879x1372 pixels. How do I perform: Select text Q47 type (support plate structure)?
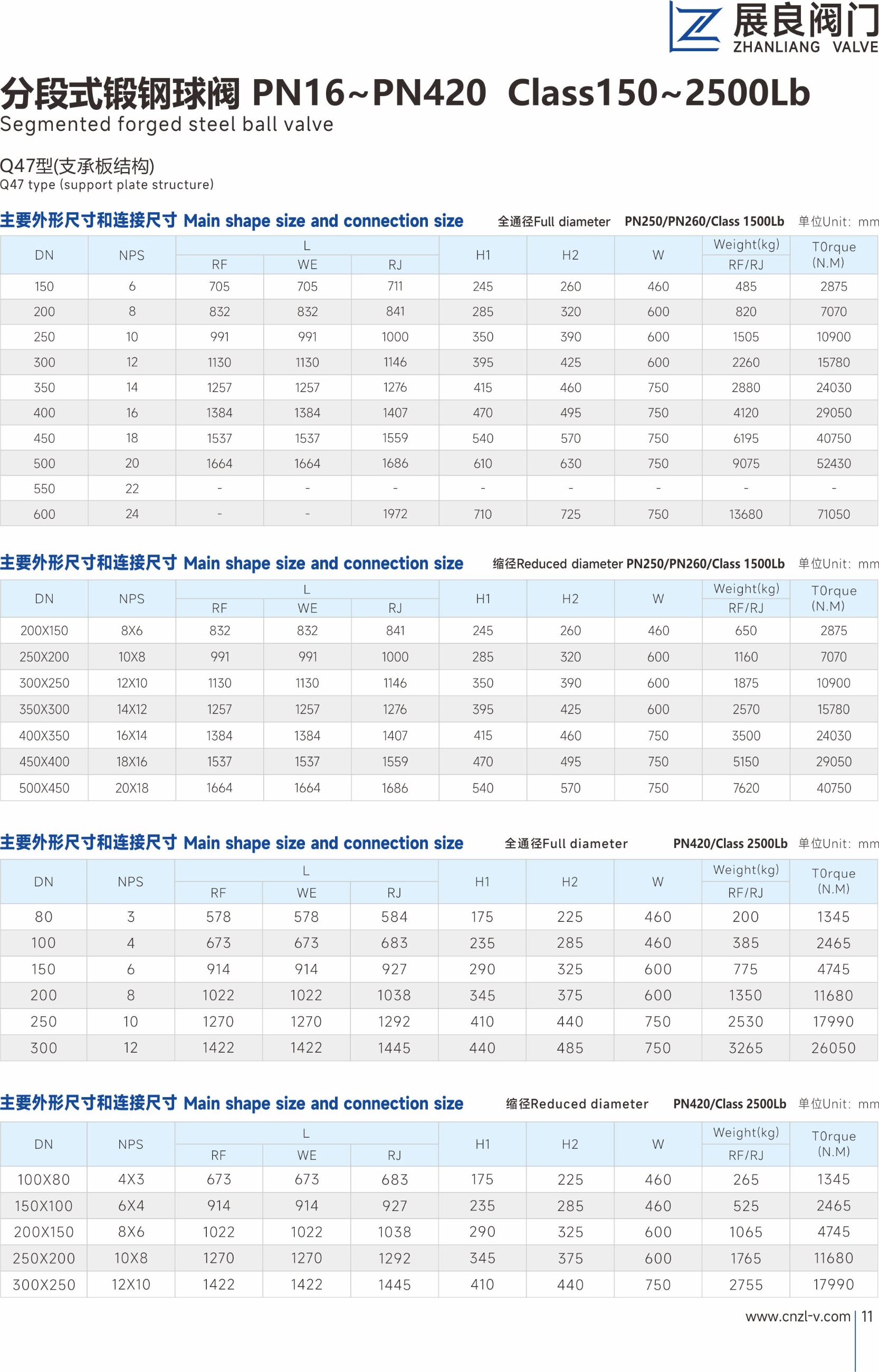click(107, 185)
